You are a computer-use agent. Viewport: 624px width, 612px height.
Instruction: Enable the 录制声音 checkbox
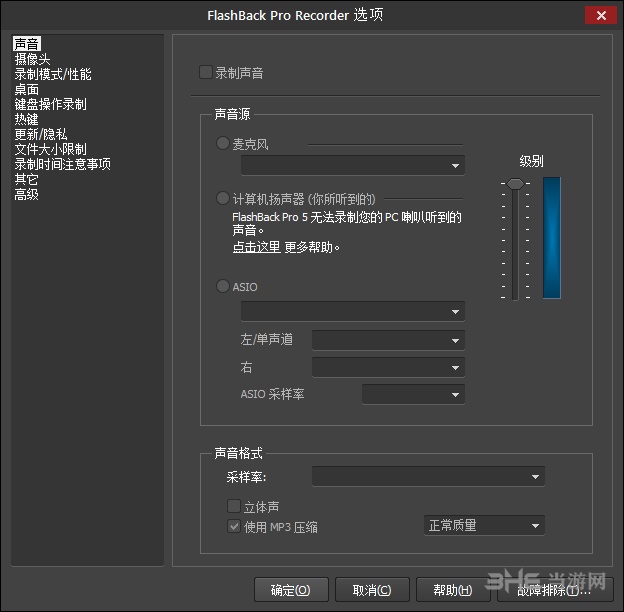pyautogui.click(x=206, y=72)
